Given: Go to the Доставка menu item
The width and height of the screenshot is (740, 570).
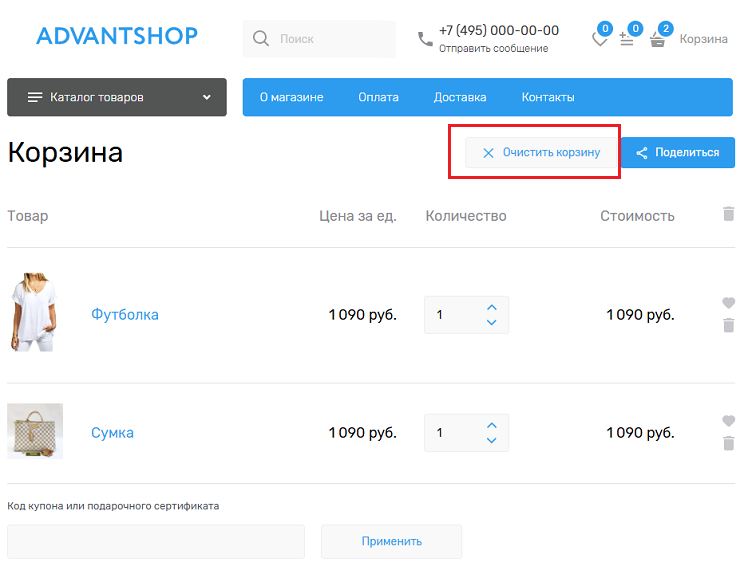Looking at the screenshot, I should pos(460,97).
